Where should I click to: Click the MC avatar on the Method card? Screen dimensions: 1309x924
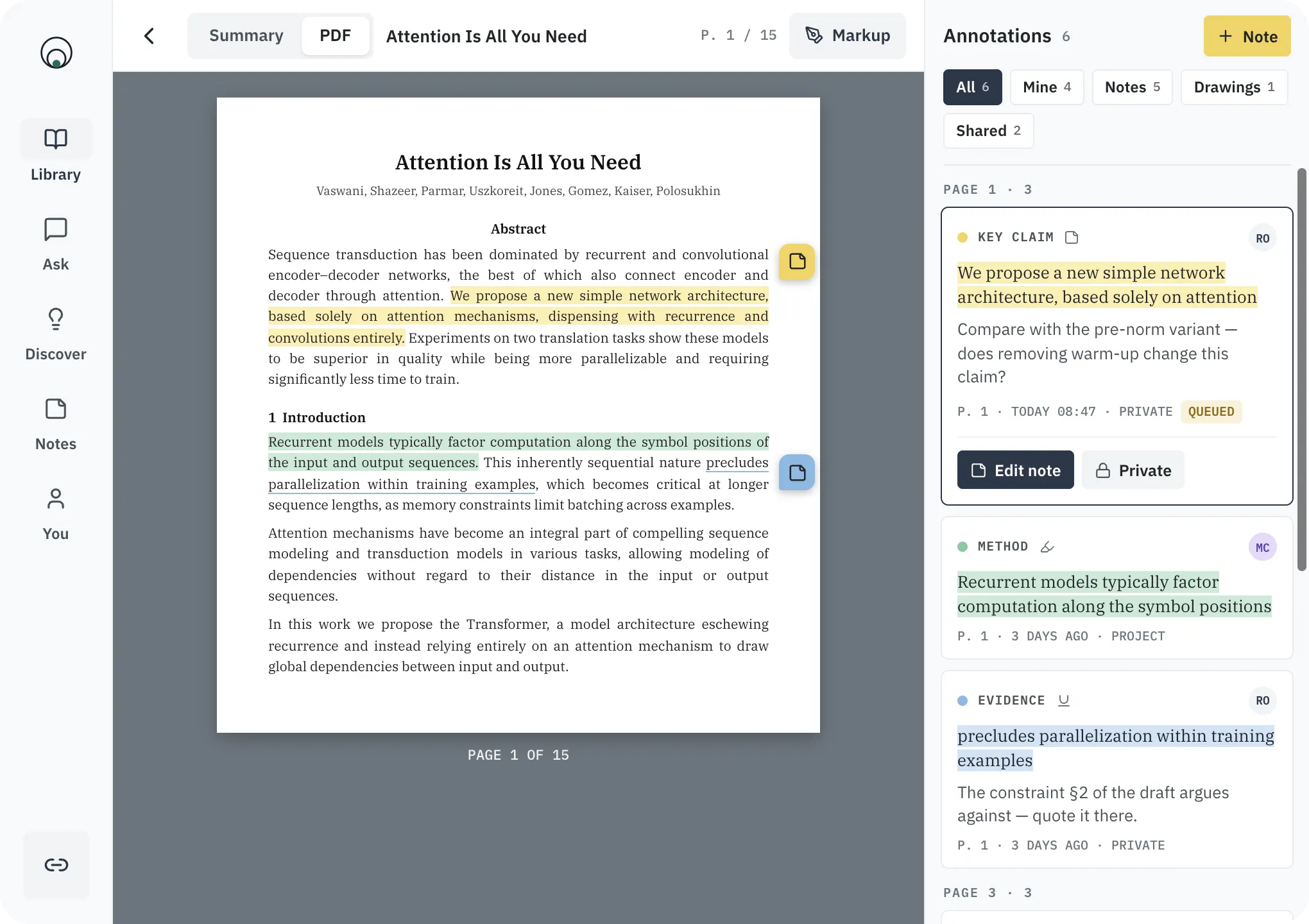1262,547
